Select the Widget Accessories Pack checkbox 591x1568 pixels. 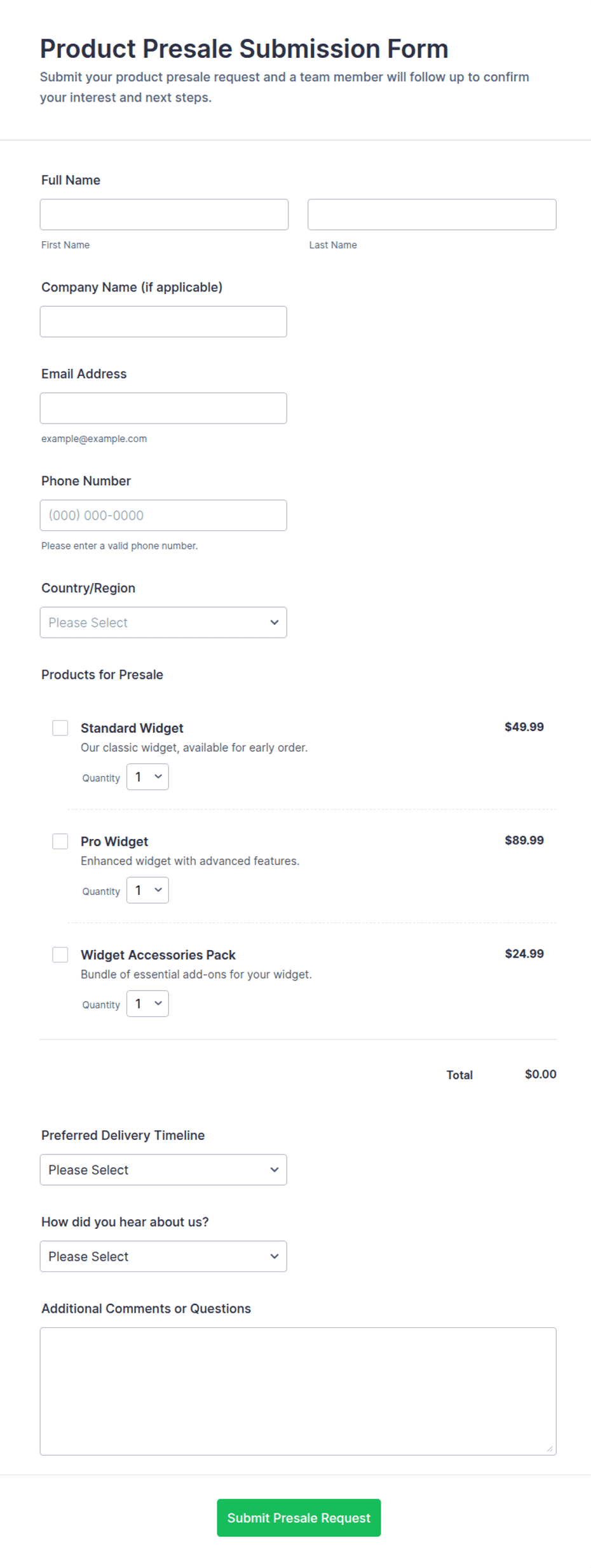(60, 955)
